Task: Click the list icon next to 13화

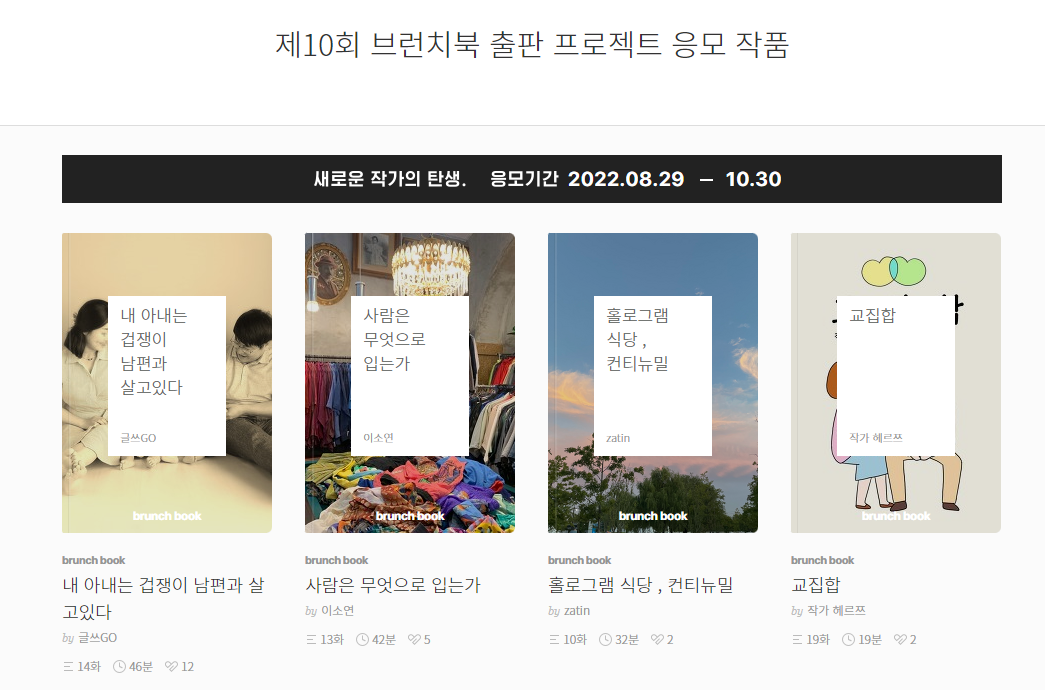Action: pos(311,639)
